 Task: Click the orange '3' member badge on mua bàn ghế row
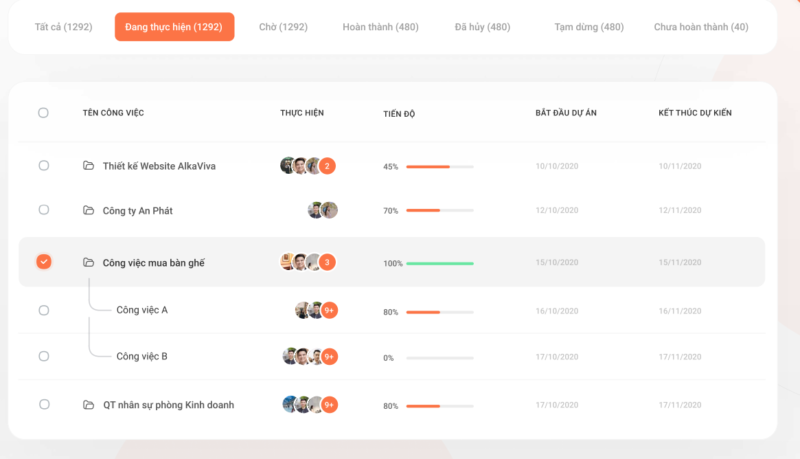(x=327, y=262)
